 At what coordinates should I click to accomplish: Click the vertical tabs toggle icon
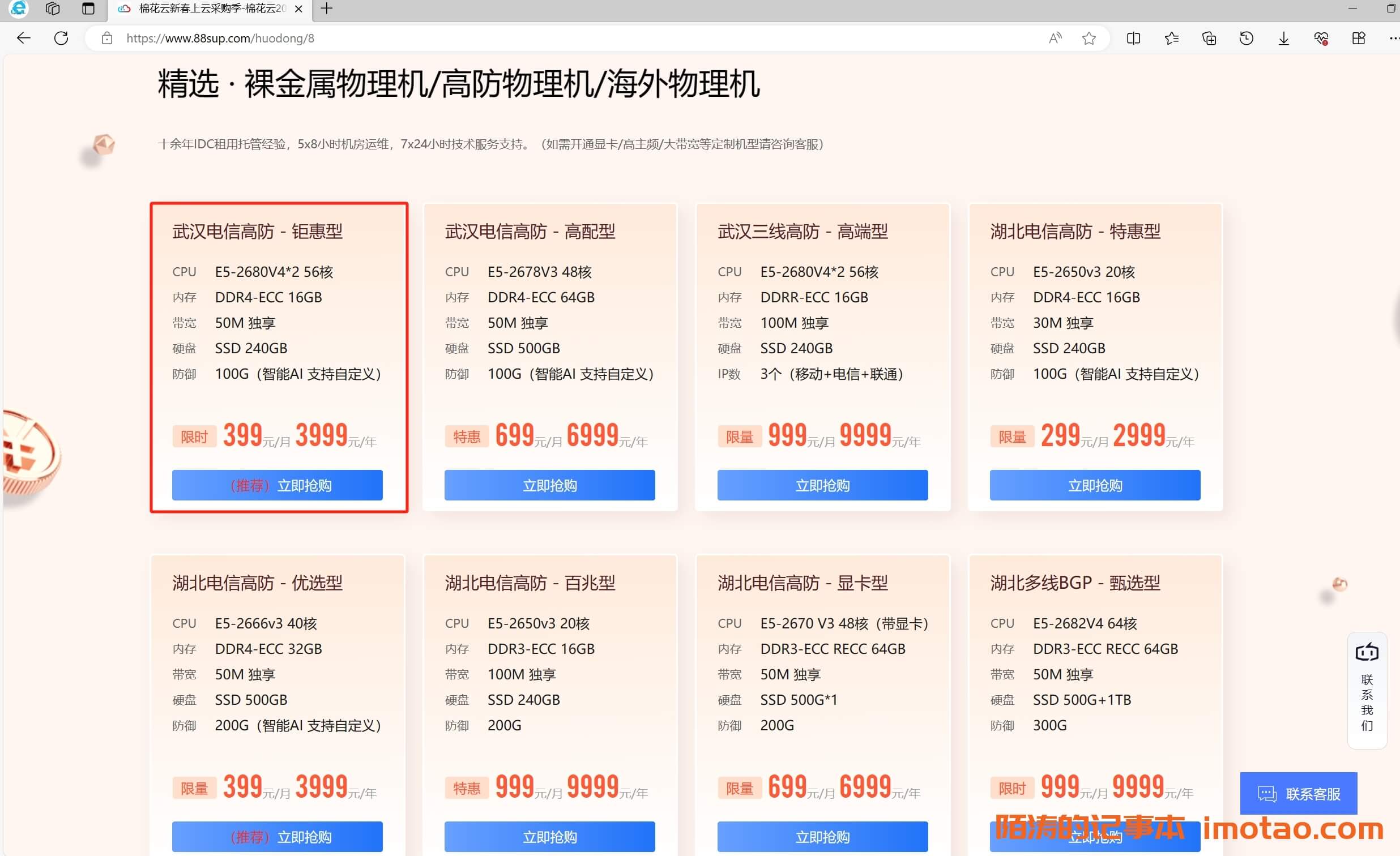(x=88, y=8)
